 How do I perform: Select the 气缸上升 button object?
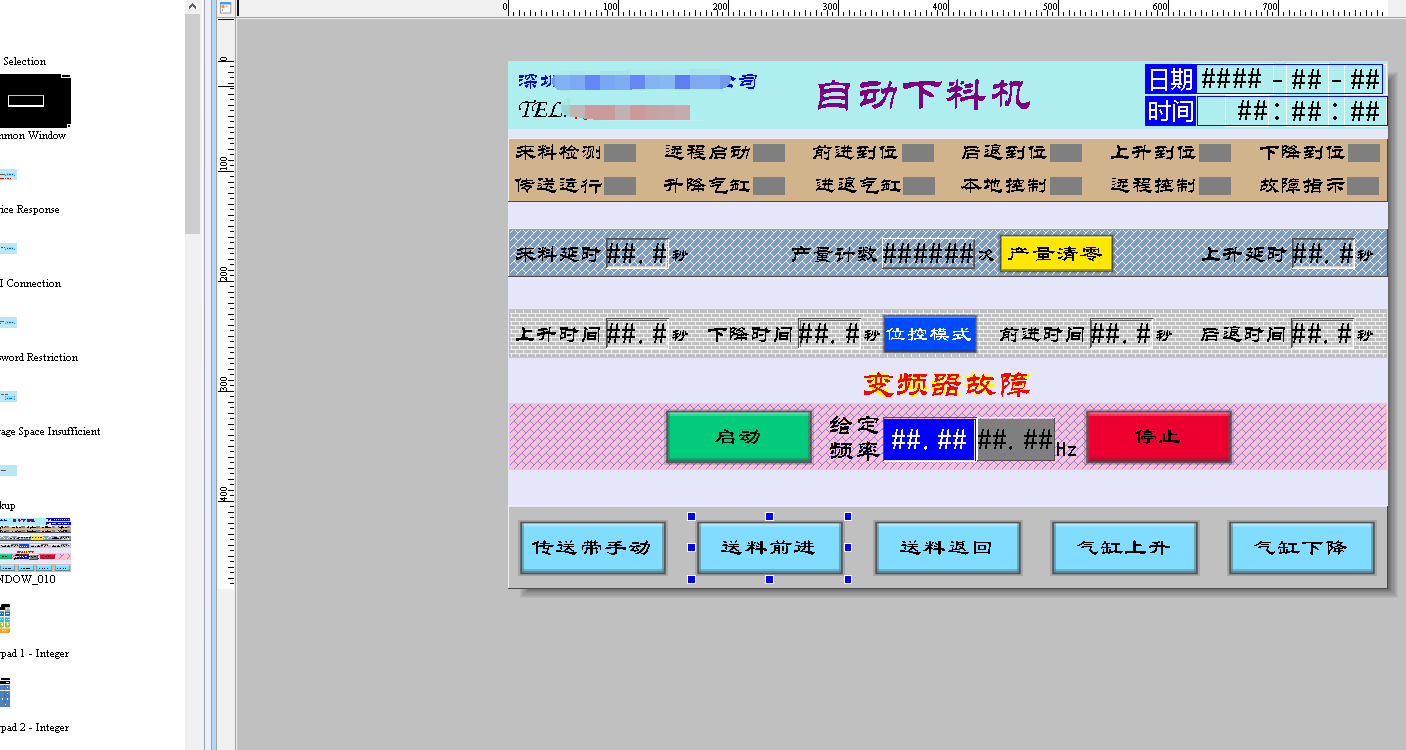tap(1124, 548)
